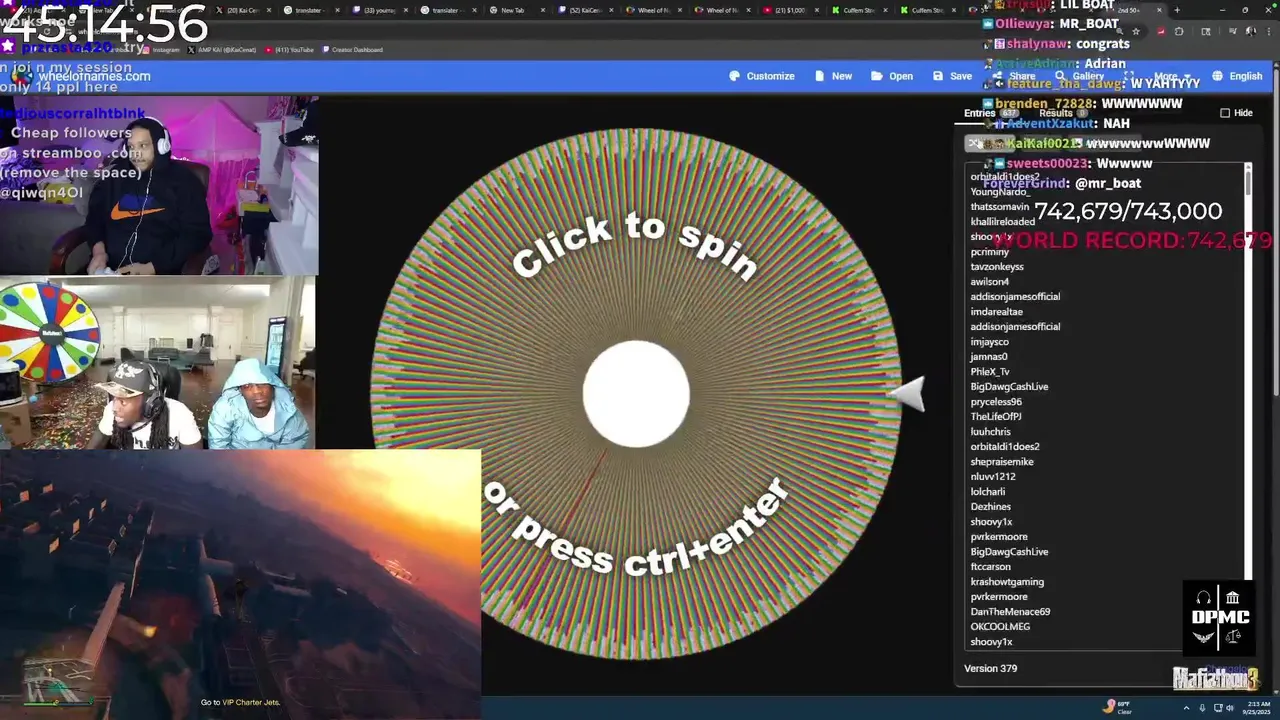
Task: Close the '(21) $1,000' YouTube tab
Action: click(818, 10)
